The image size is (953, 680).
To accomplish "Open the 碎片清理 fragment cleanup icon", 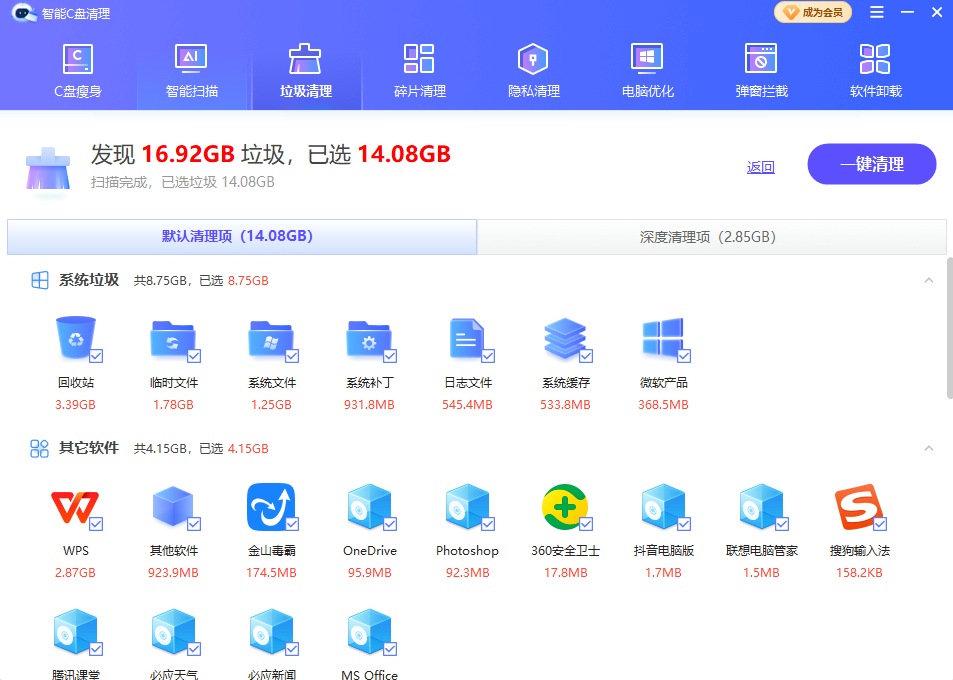I will coord(419,60).
